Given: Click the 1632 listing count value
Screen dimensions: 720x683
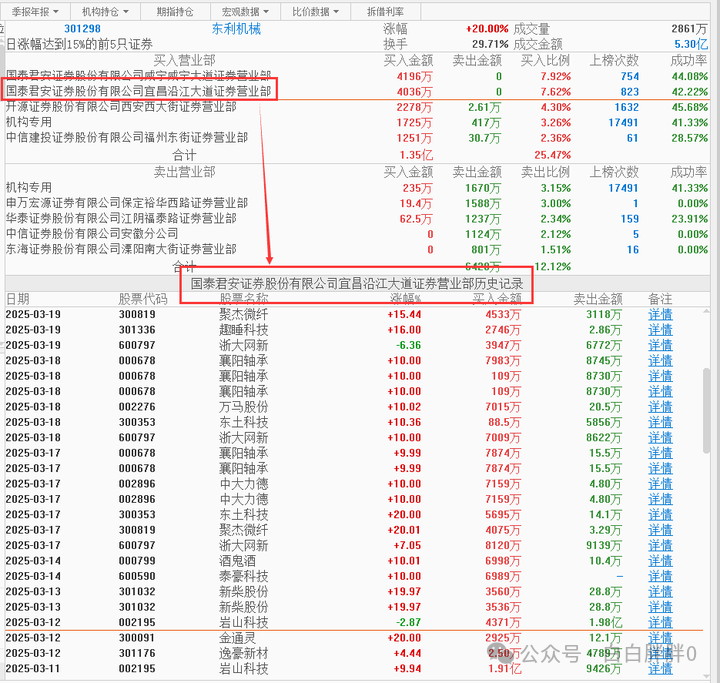Looking at the screenshot, I should click(627, 107).
